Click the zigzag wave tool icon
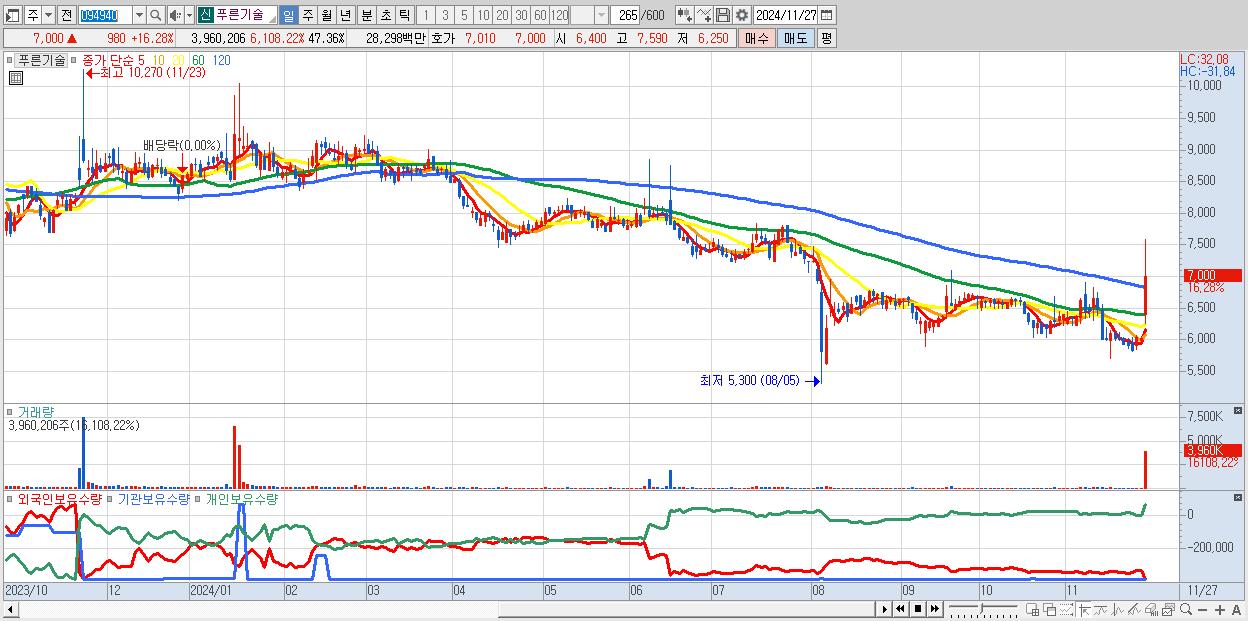 click(1118, 609)
